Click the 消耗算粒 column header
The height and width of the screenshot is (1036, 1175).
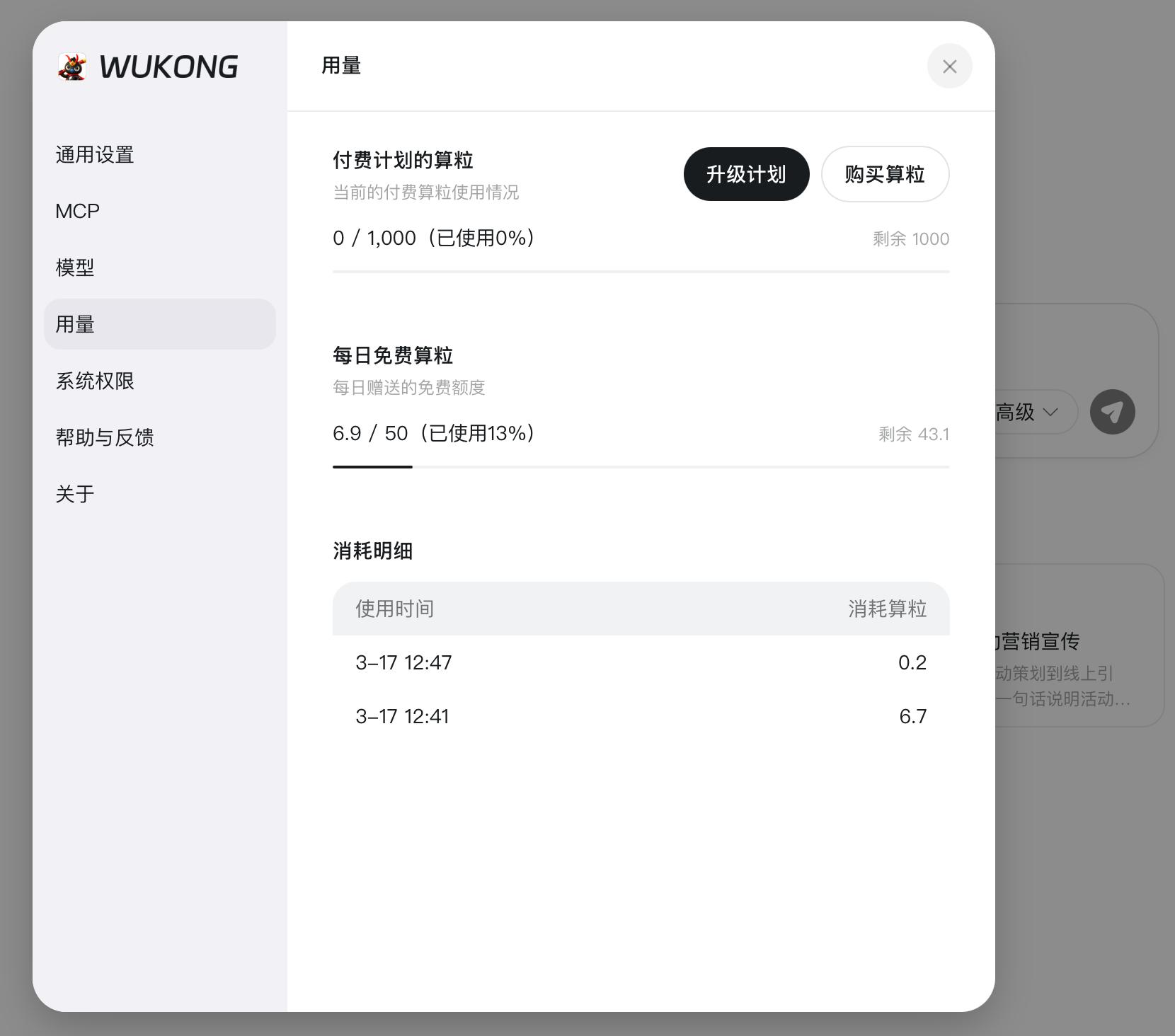click(x=888, y=609)
